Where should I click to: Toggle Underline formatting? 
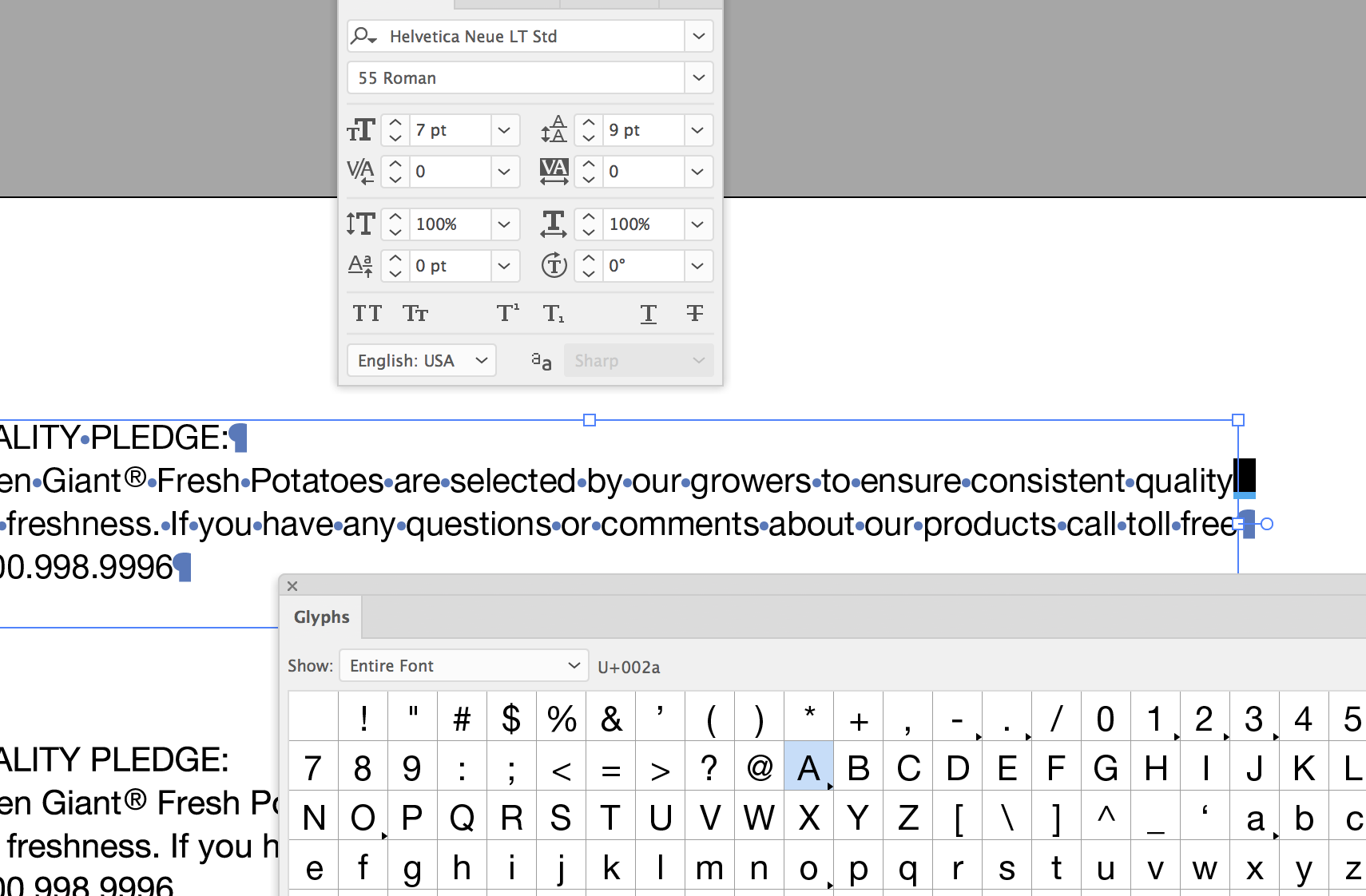point(649,314)
